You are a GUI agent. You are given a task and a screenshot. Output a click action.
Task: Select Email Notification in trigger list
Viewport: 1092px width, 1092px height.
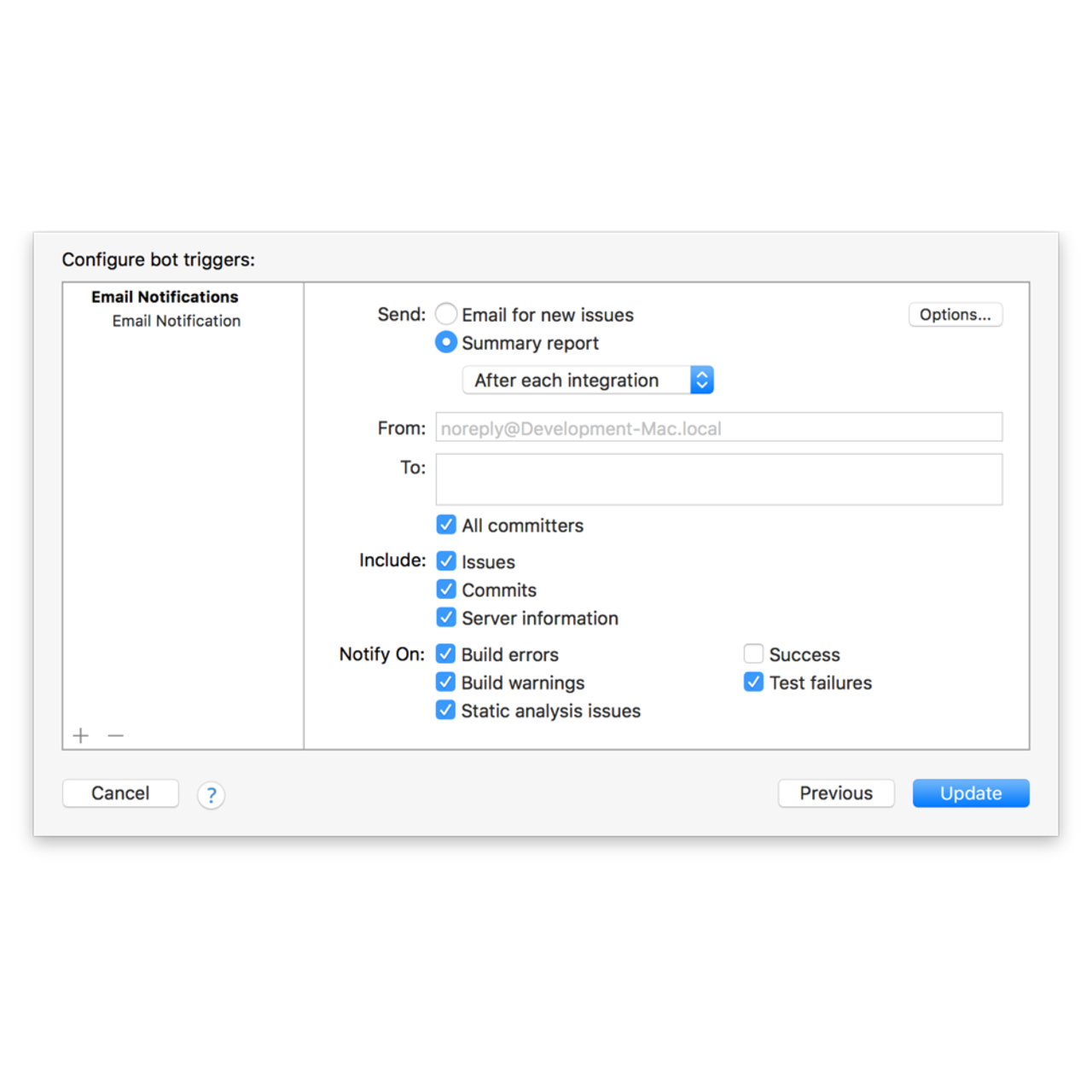coord(177,321)
